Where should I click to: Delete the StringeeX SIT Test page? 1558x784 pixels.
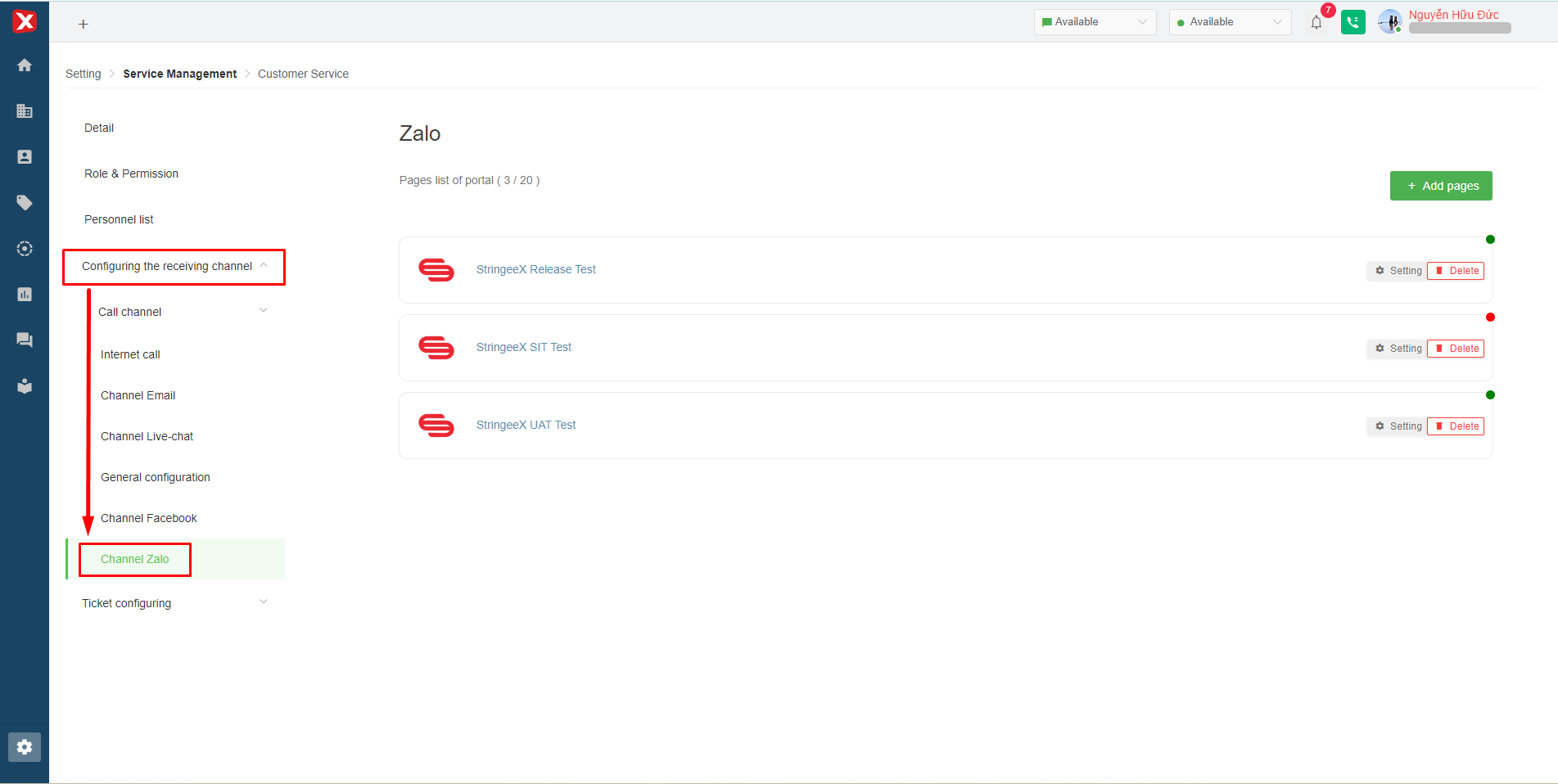[x=1456, y=349]
